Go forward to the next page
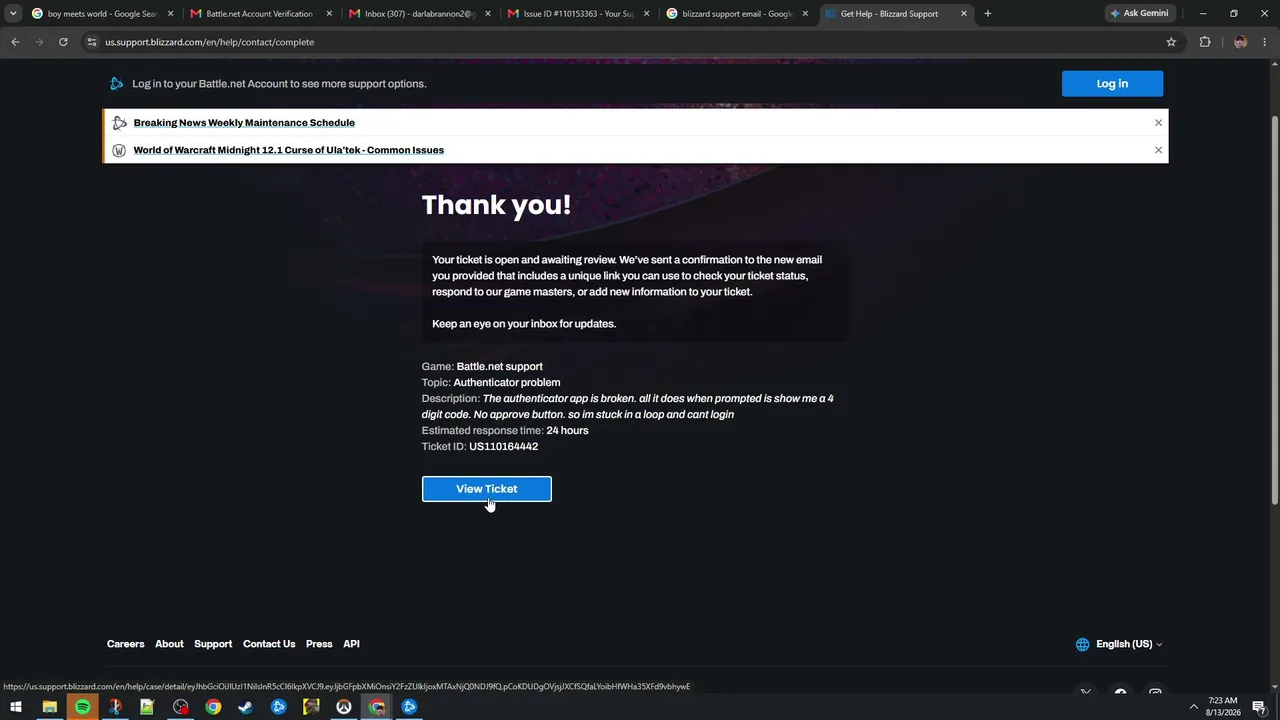The height and width of the screenshot is (720, 1280). point(39,42)
